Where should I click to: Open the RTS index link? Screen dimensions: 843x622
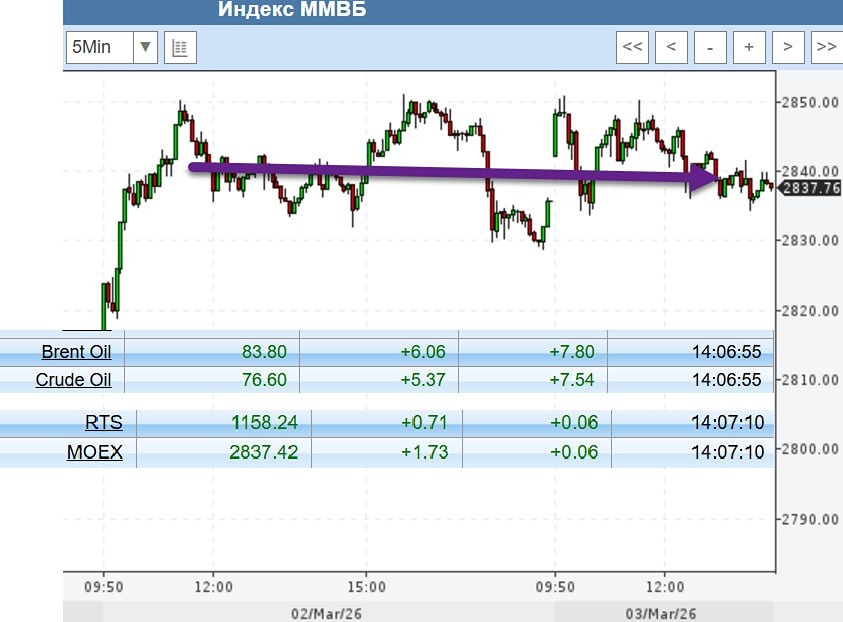(x=104, y=422)
